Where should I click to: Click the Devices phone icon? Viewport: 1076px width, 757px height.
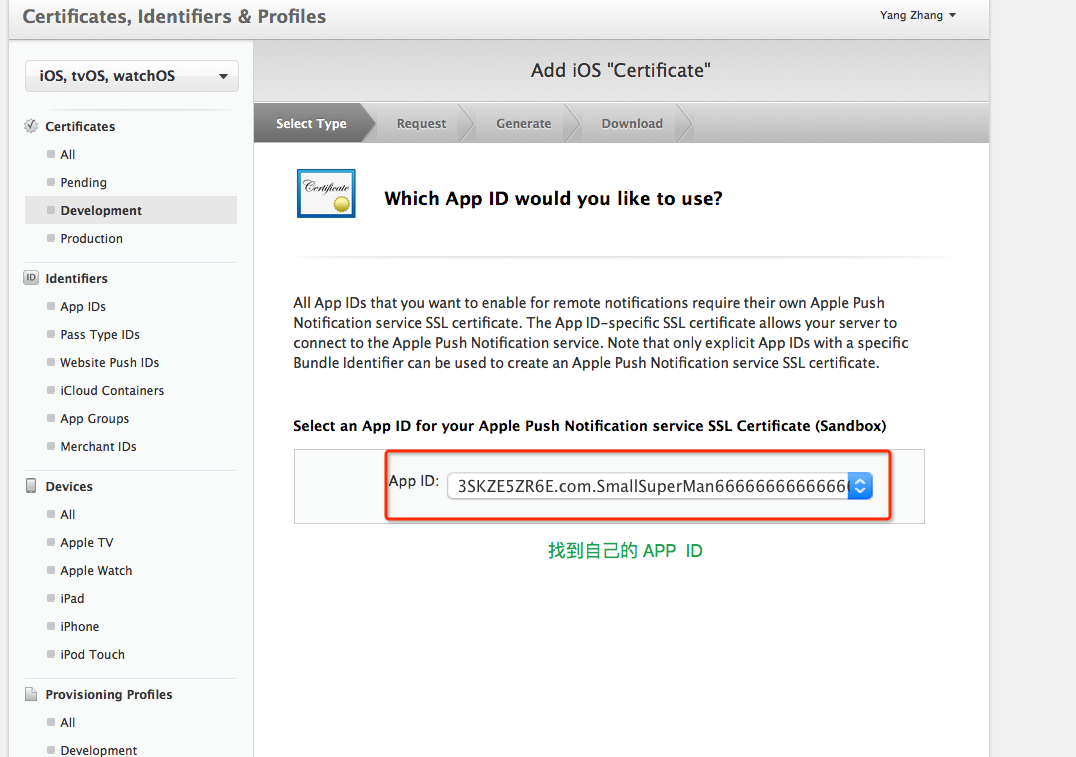(x=31, y=486)
